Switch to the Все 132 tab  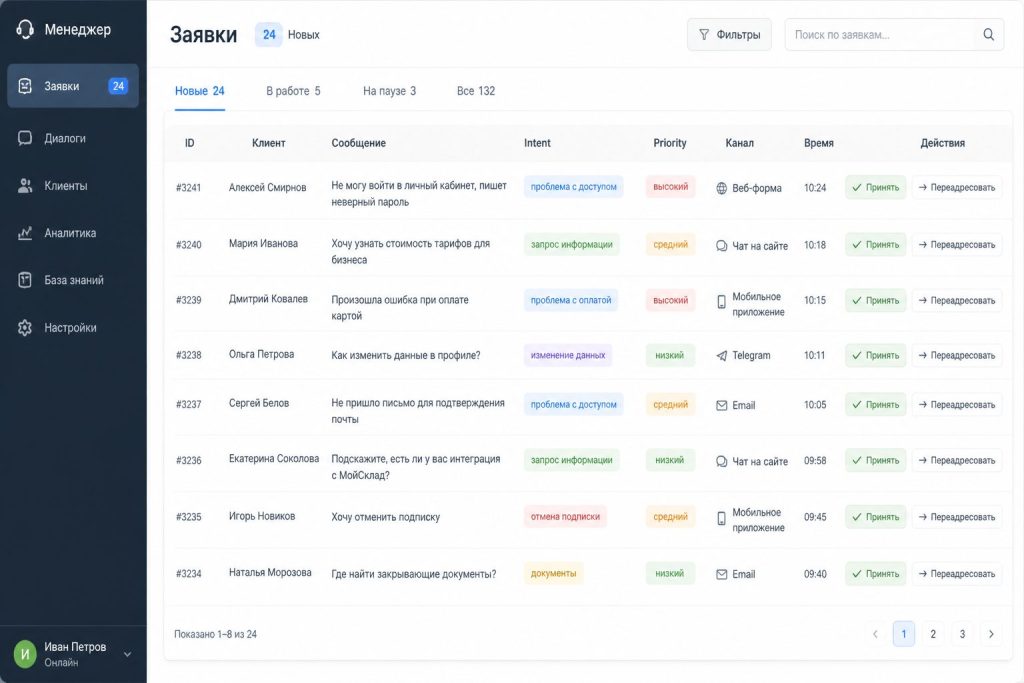click(x=476, y=91)
